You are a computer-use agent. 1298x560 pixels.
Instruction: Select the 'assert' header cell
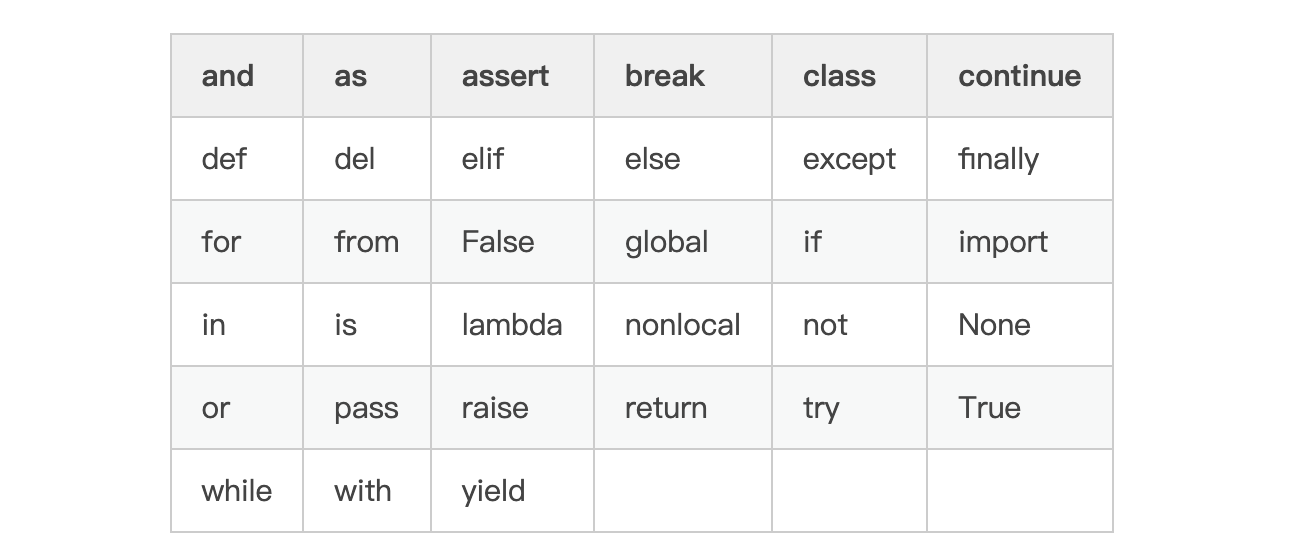click(505, 76)
